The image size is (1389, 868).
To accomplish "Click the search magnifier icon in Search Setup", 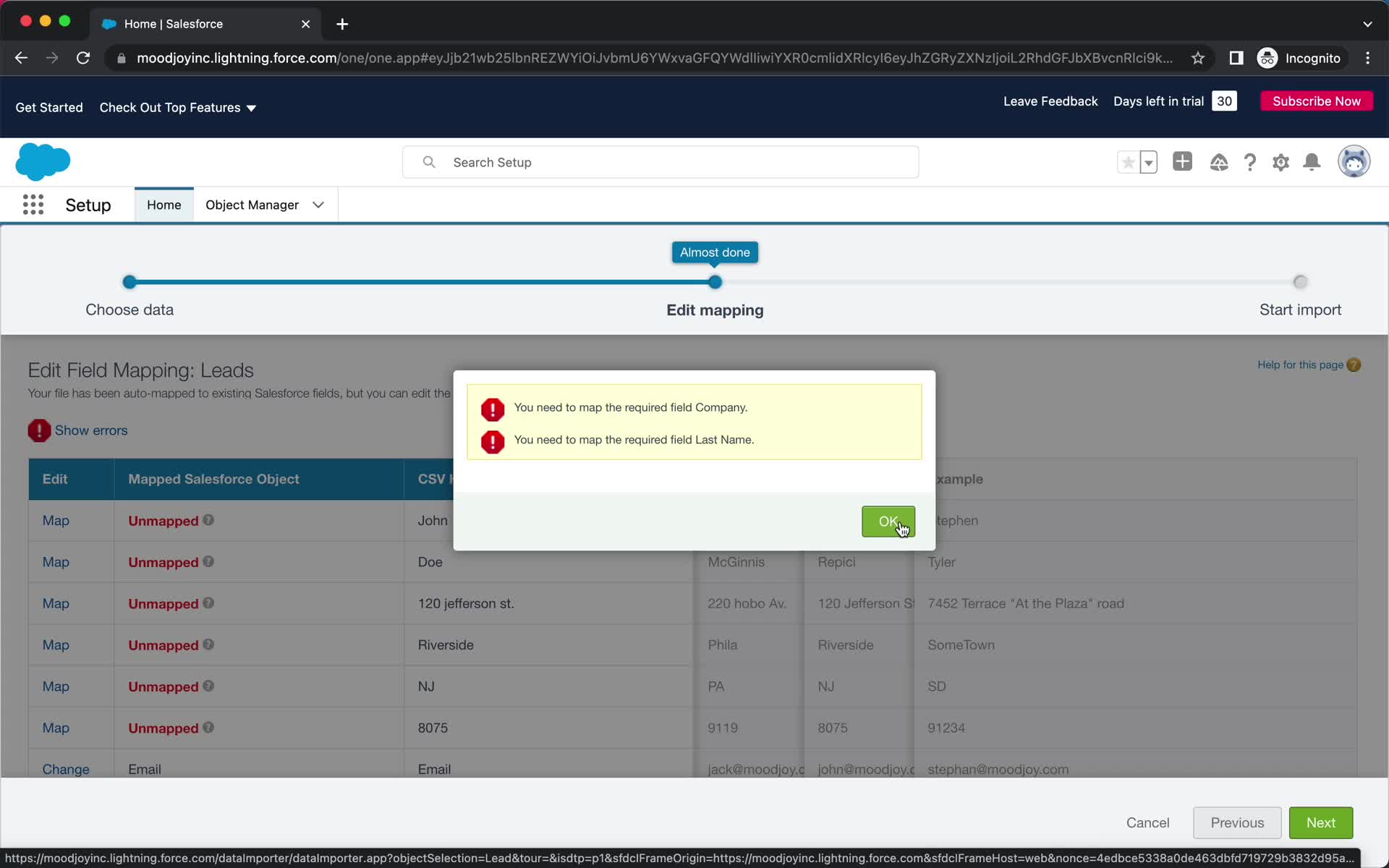I will 429,162.
